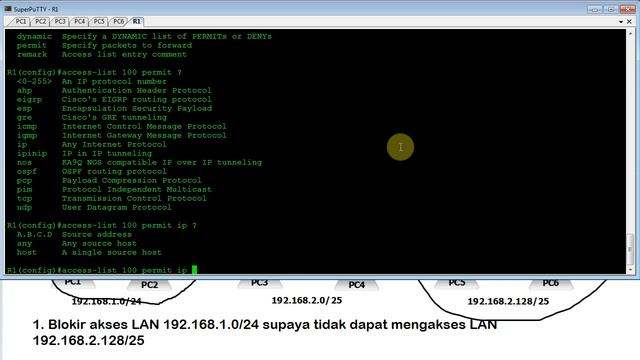Click the PC3 device in the diagram
640x360 pixels.
260,284
